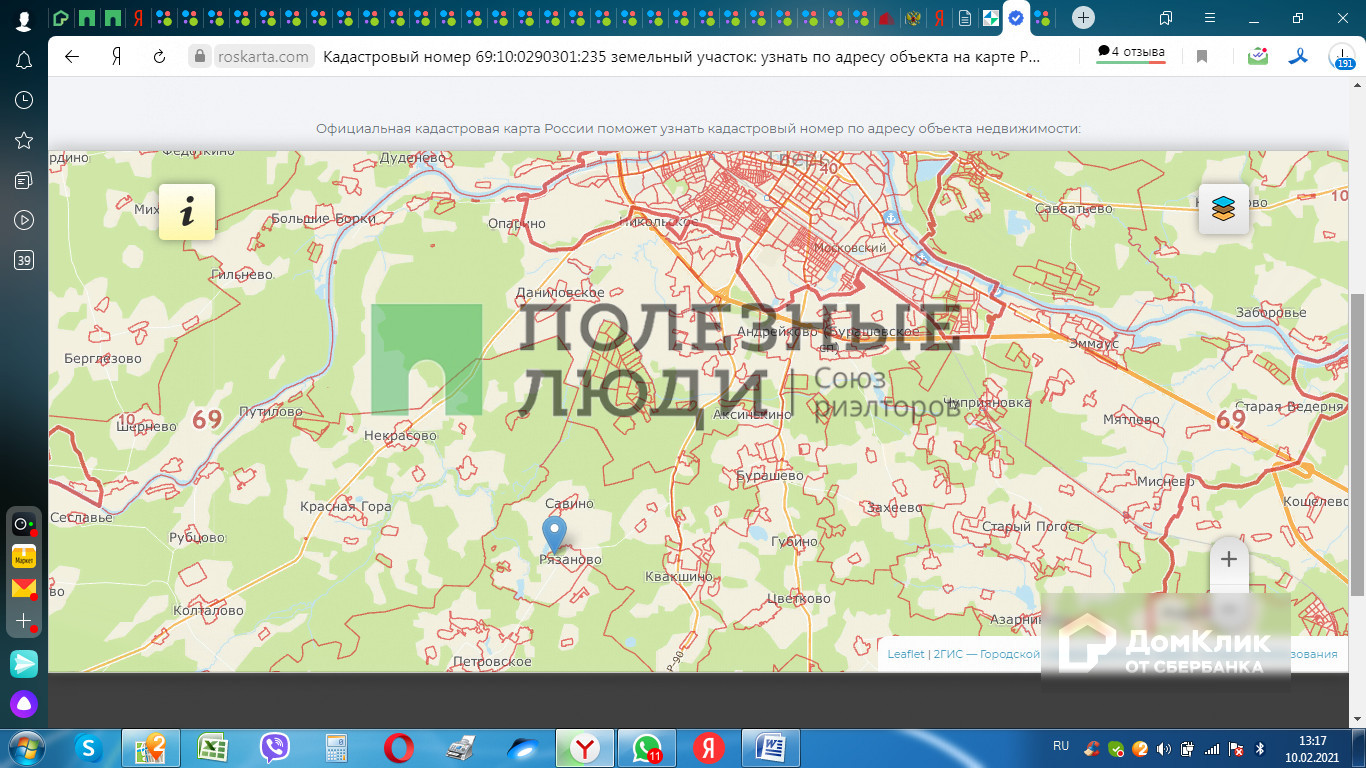Click the 'Заборовье' map label

1271,313
